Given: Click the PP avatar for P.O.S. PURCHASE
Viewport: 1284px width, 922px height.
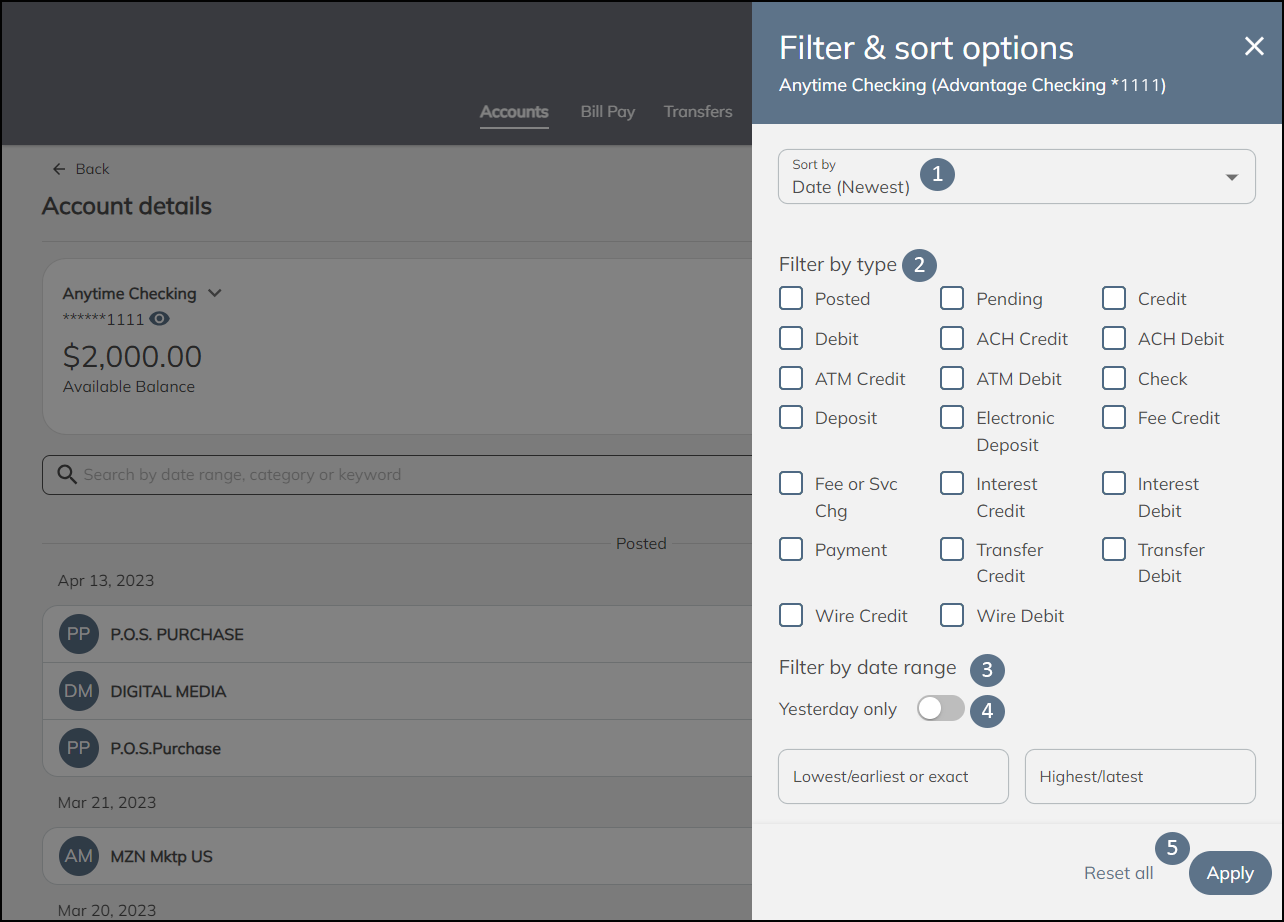Looking at the screenshot, I should tap(79, 634).
